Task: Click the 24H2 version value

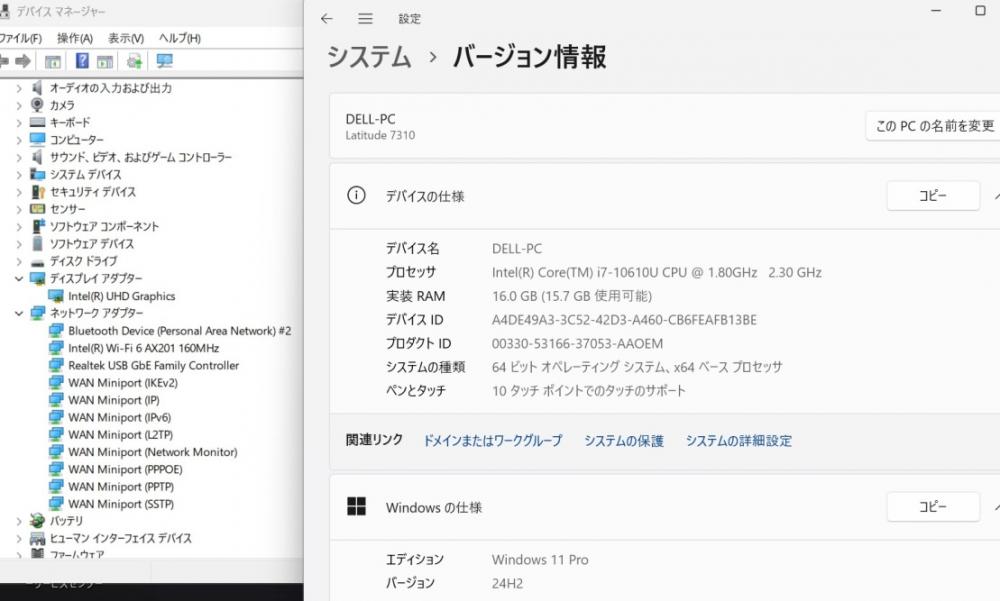Action: [x=507, y=583]
